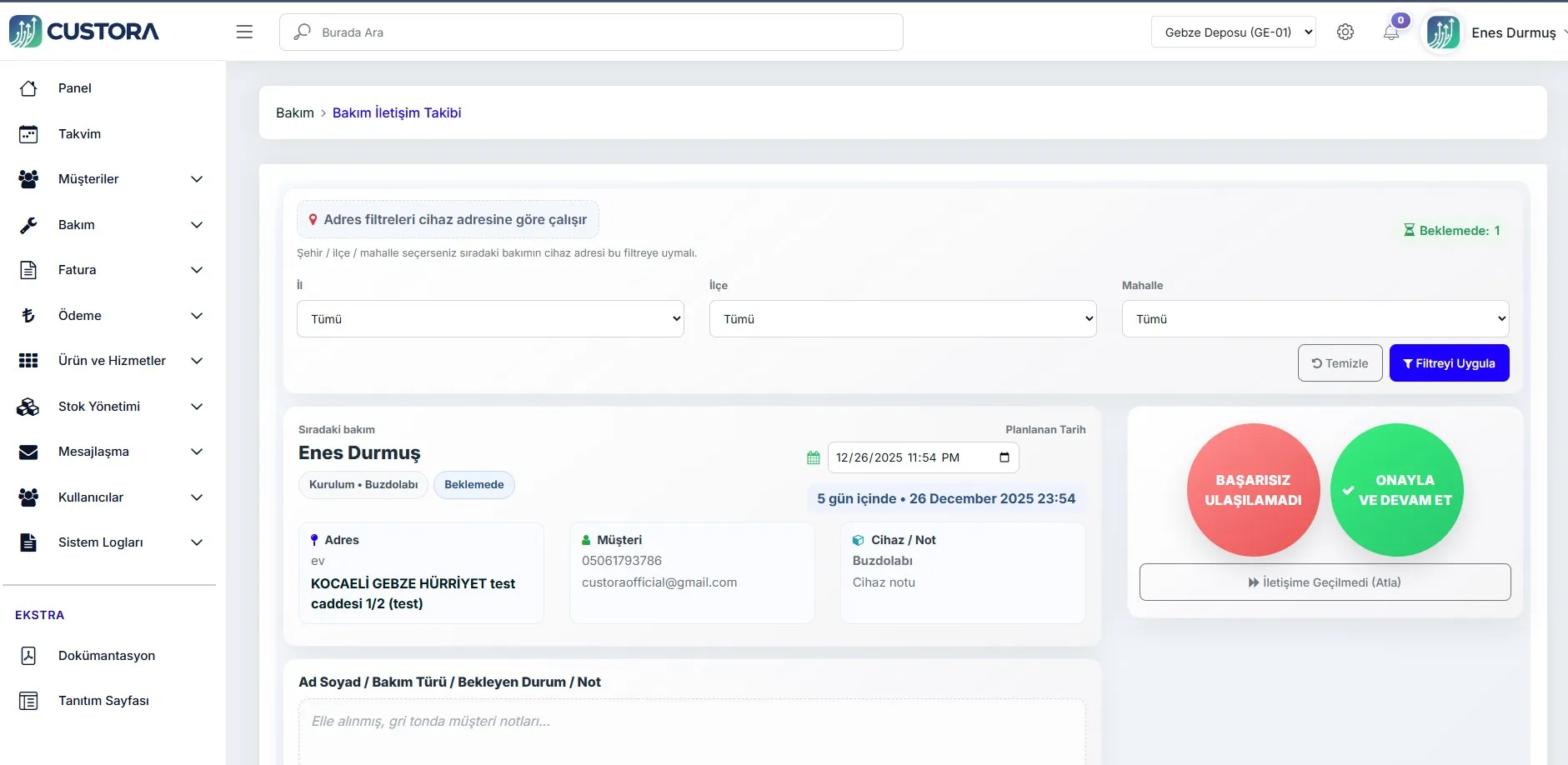1568x765 pixels.
Task: Click the Burada Ara search field
Action: pos(592,32)
